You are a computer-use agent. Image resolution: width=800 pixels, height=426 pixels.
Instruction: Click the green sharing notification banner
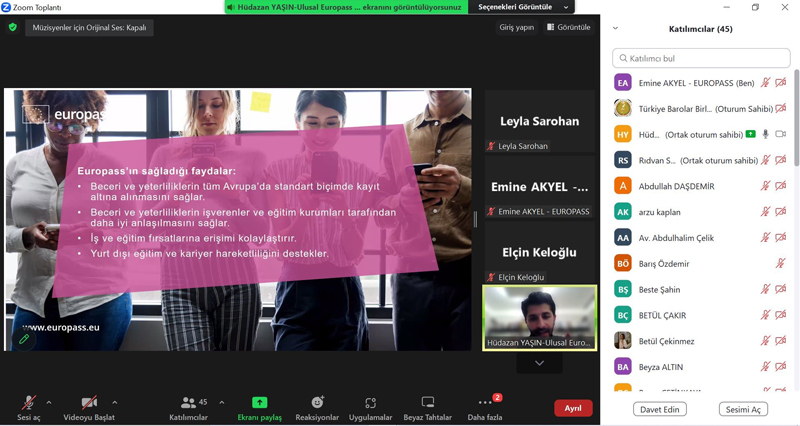click(346, 7)
